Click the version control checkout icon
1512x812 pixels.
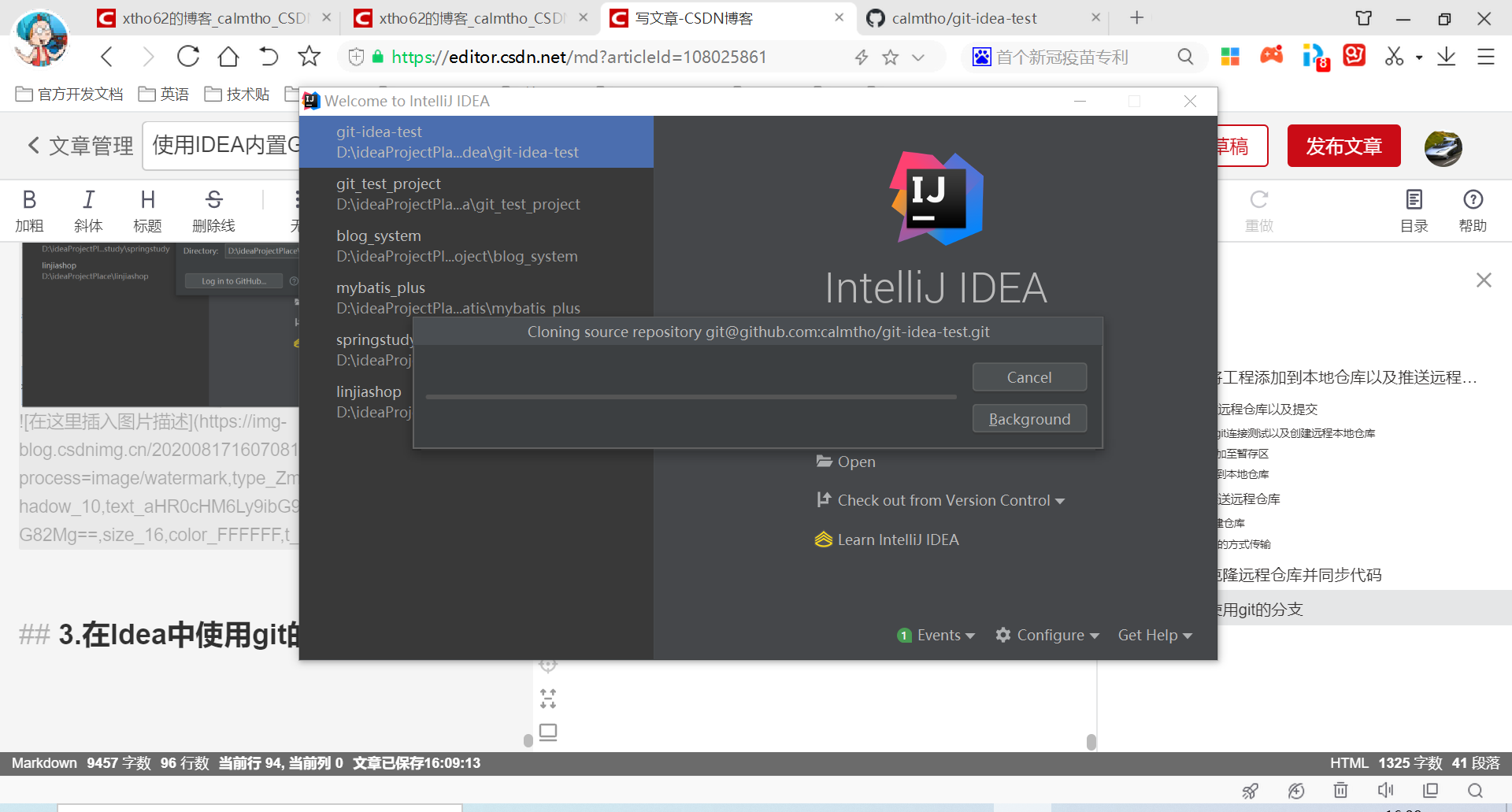[824, 499]
